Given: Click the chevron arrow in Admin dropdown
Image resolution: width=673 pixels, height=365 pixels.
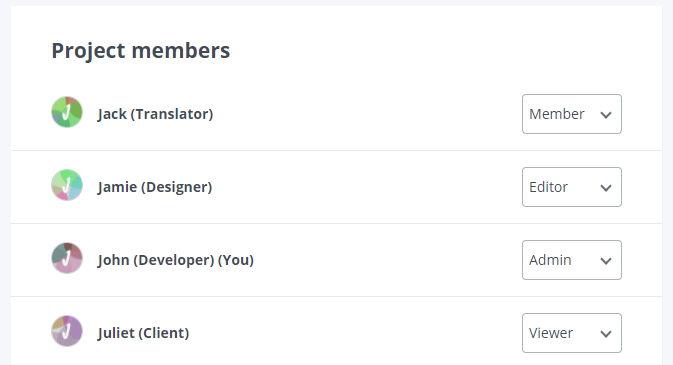Looking at the screenshot, I should point(606,261).
